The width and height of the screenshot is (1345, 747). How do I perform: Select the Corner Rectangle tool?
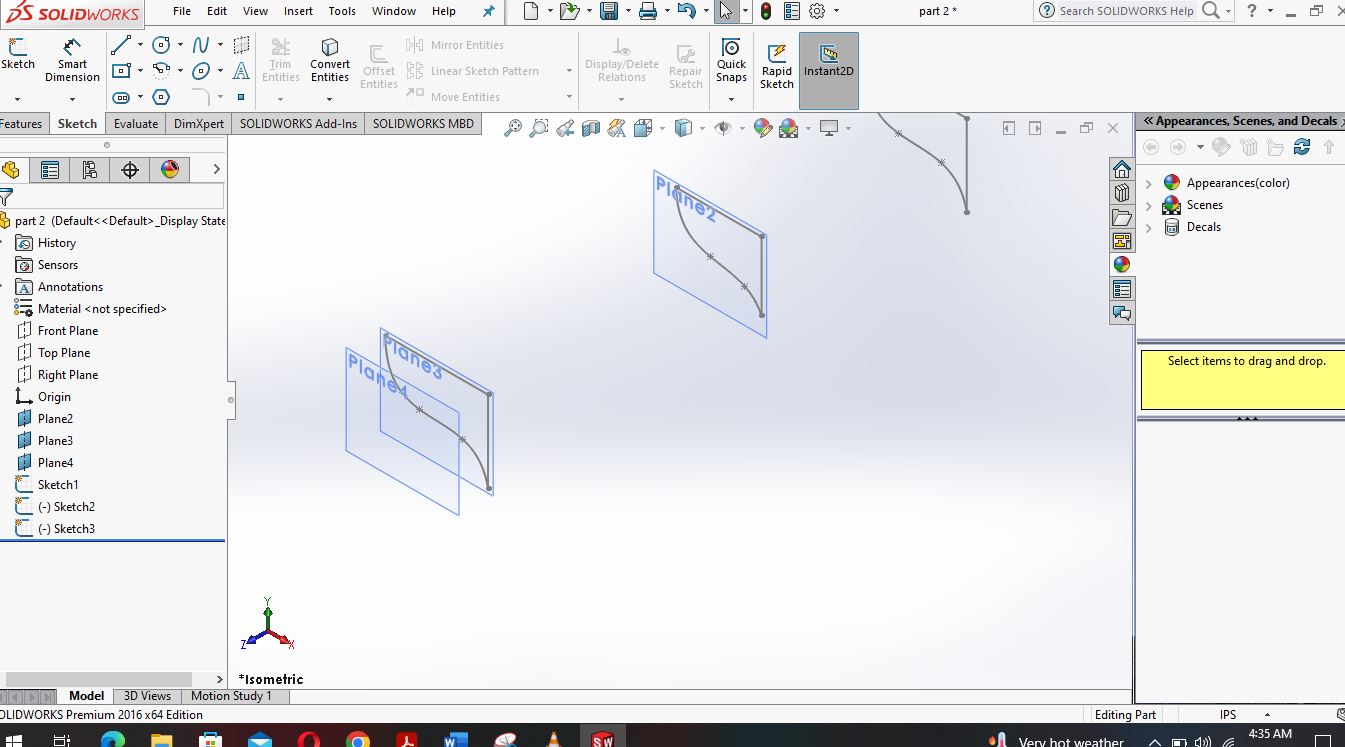121,71
